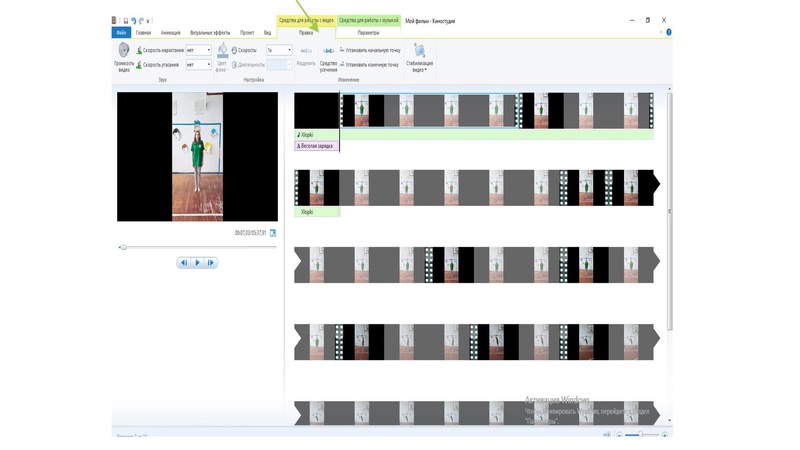The image size is (800, 450).
Task: Click the save icon in quick access toolbar
Action: pos(125,20)
